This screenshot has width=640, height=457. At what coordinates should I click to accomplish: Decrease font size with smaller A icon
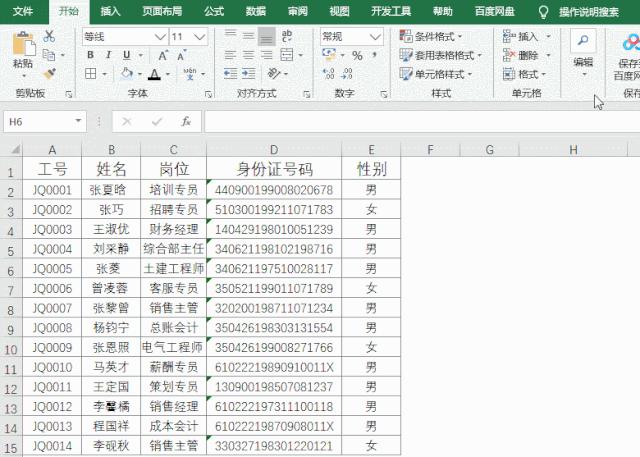point(182,55)
